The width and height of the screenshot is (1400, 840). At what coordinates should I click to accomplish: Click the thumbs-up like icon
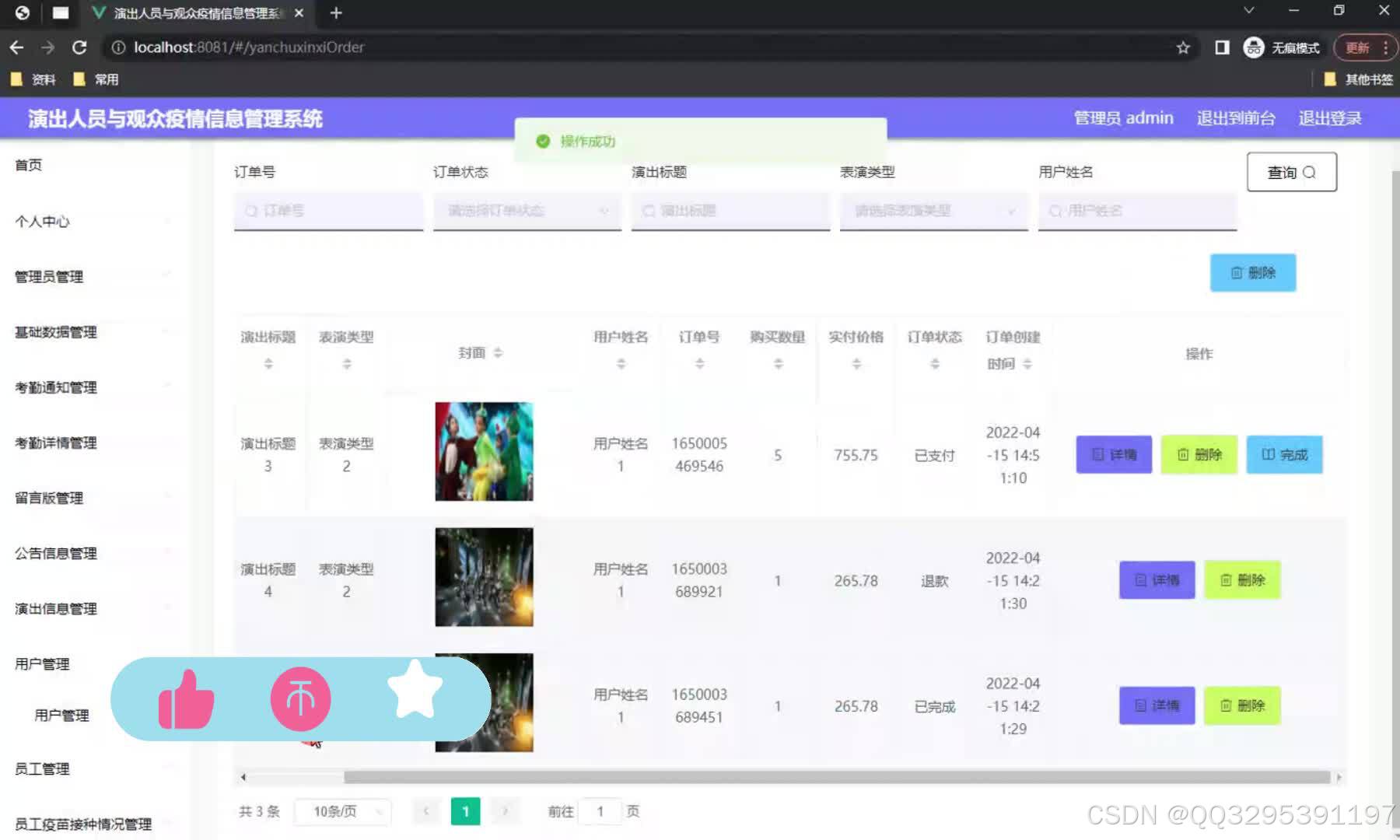tap(186, 699)
